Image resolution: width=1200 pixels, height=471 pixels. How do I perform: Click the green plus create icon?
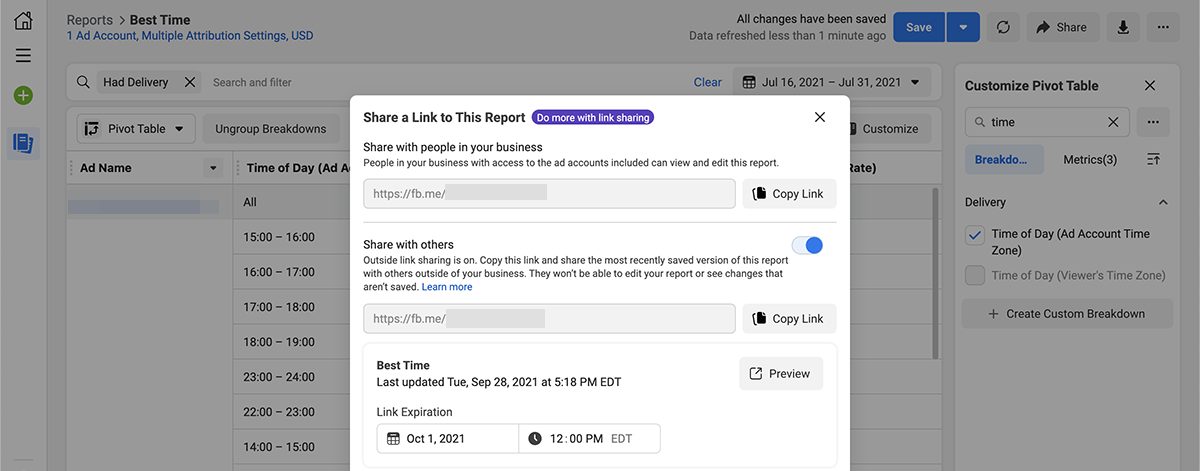pos(23,96)
